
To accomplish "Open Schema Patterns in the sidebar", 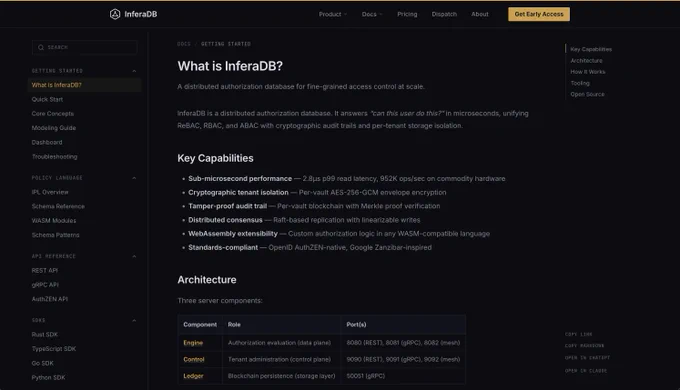I will tap(56, 235).
